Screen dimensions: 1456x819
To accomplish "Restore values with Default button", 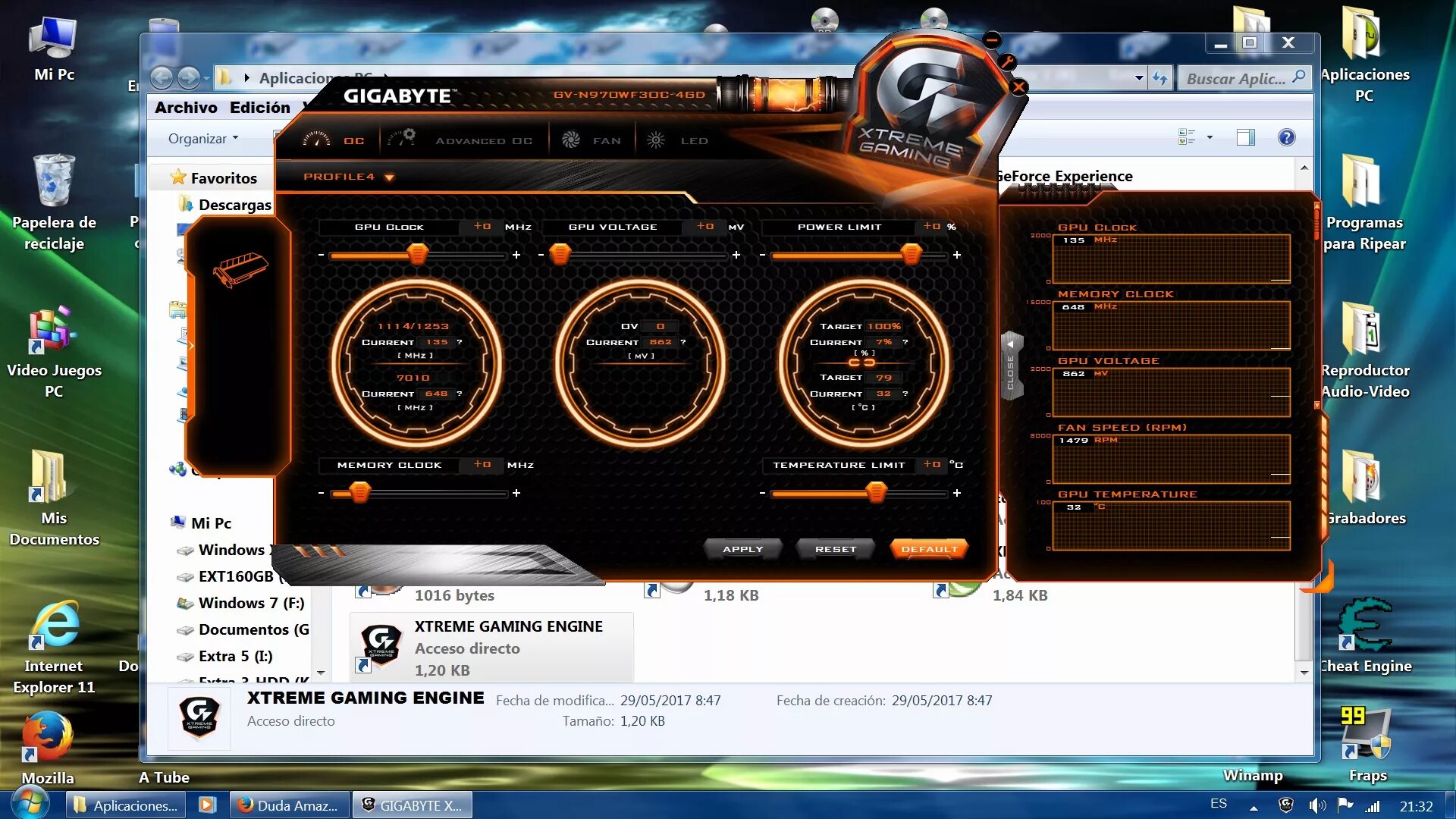I will 929,549.
